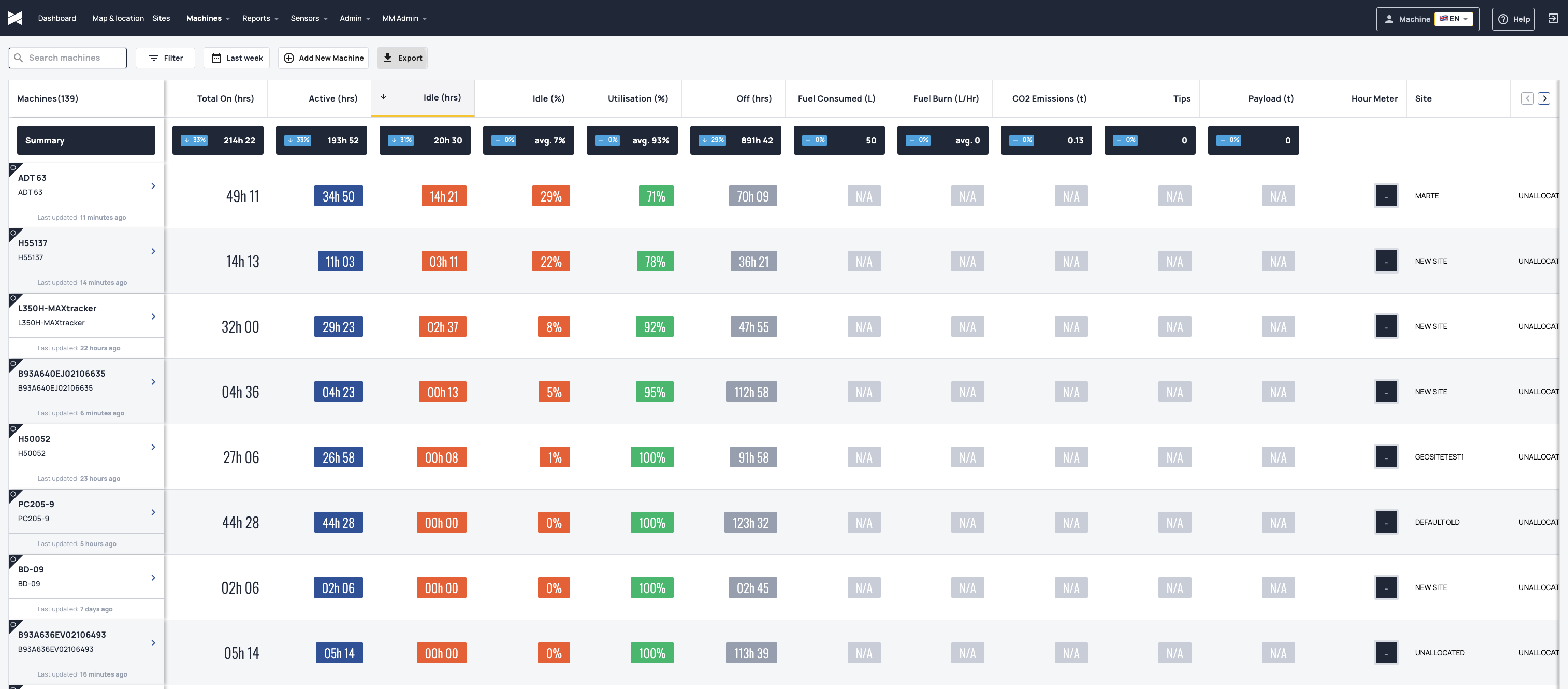Screen dimensions: 1568x689
Task: Open Map & location page
Action: coord(118,18)
